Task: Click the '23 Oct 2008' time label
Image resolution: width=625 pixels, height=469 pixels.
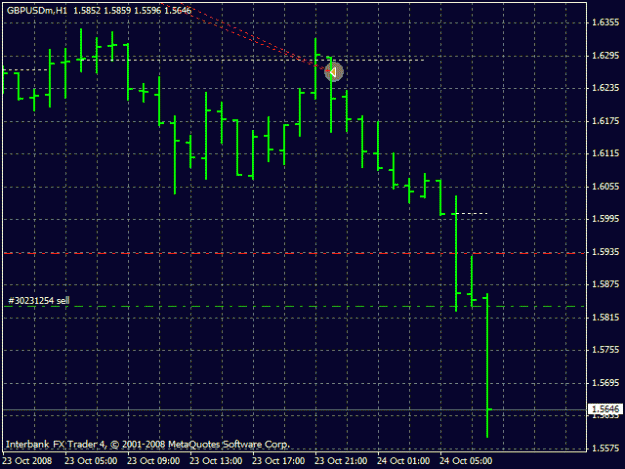Action: click(x=28, y=461)
